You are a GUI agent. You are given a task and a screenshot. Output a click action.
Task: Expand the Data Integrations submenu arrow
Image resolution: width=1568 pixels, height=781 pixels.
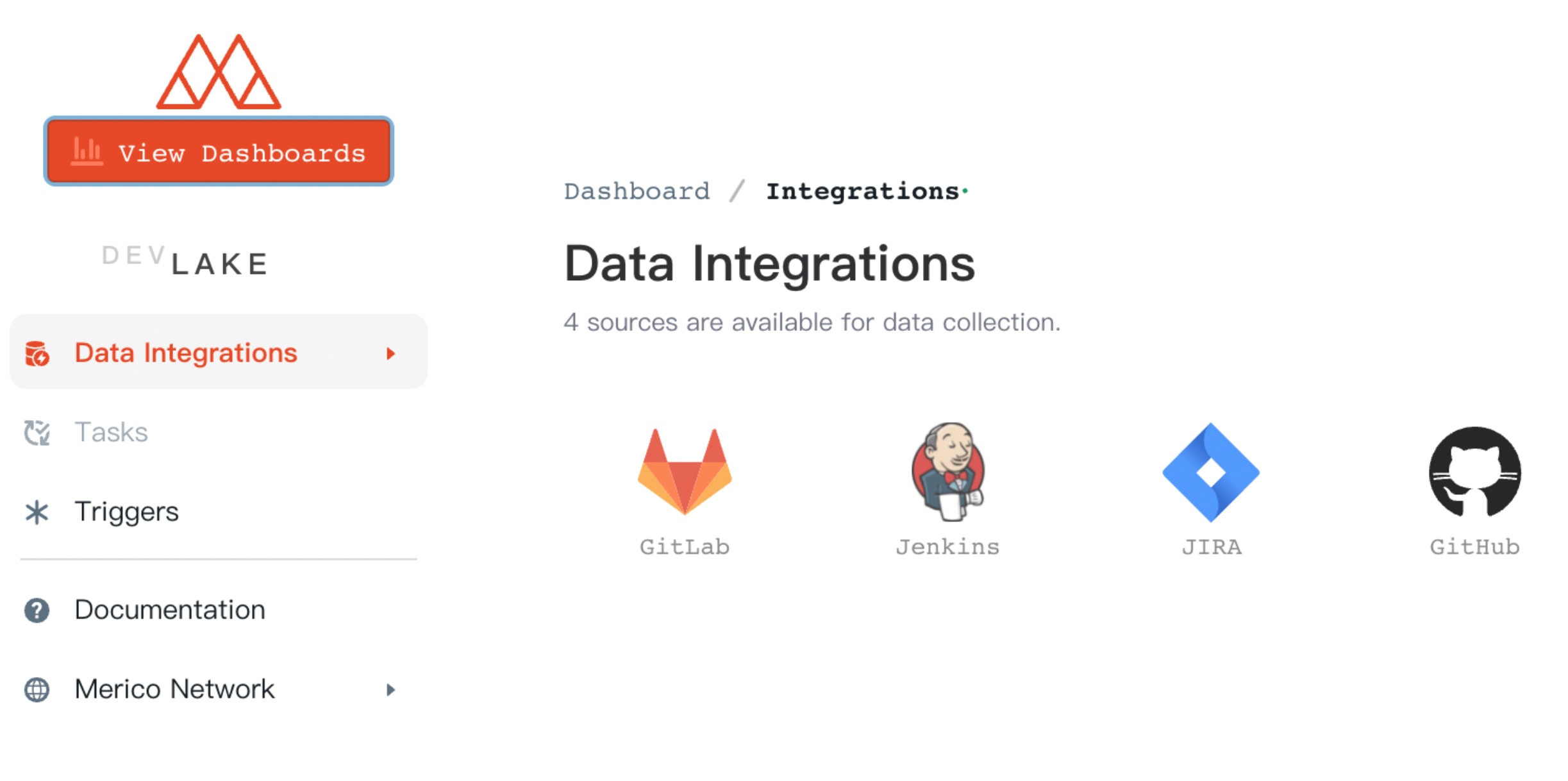[x=390, y=353]
